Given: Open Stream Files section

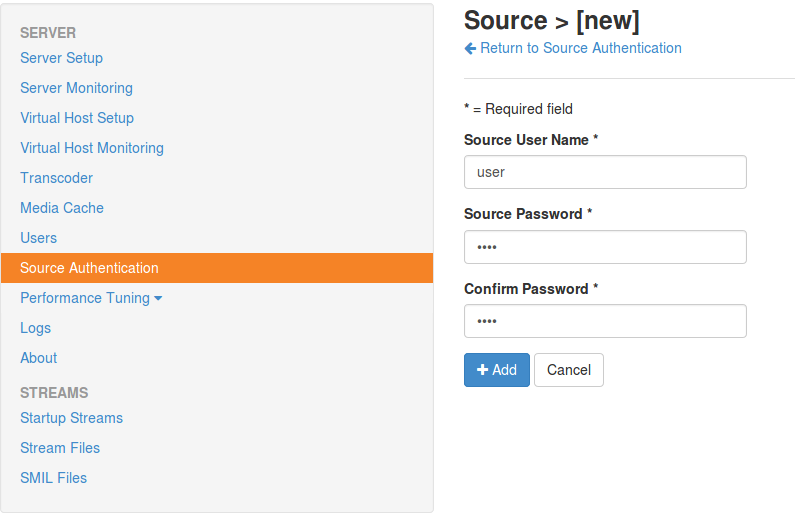Looking at the screenshot, I should pos(60,448).
